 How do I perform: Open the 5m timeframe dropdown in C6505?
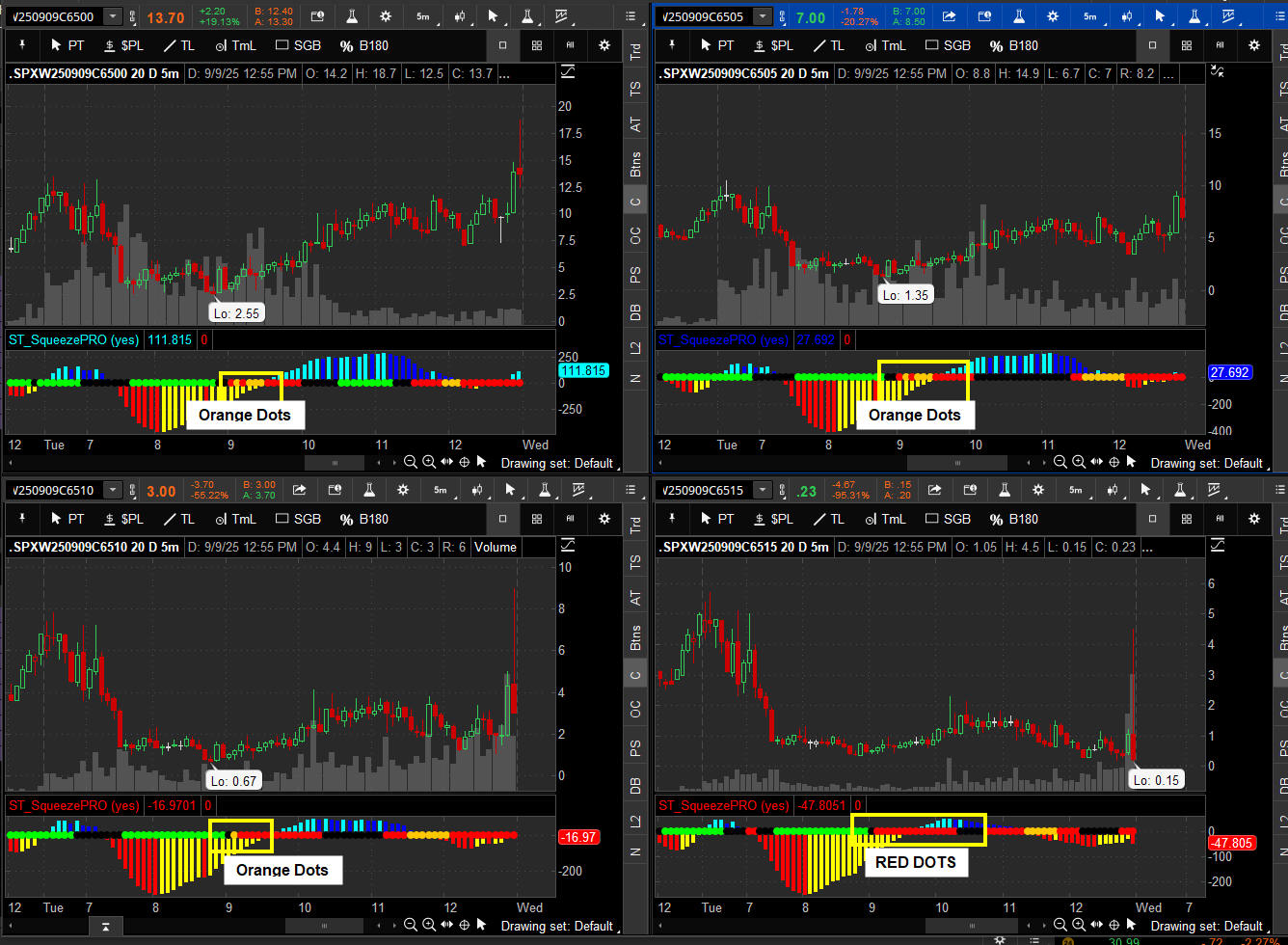[x=1090, y=16]
